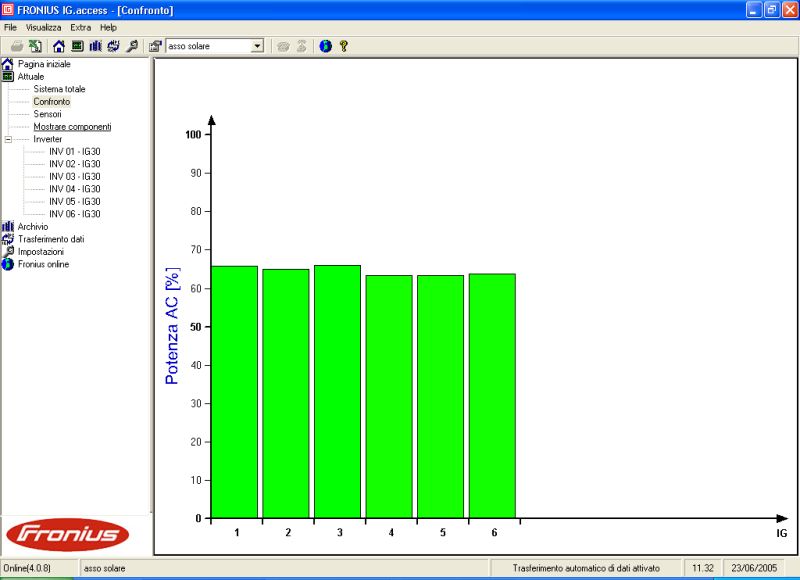Click the green bar for inverter 5
800x580 pixels.
pyautogui.click(x=440, y=397)
